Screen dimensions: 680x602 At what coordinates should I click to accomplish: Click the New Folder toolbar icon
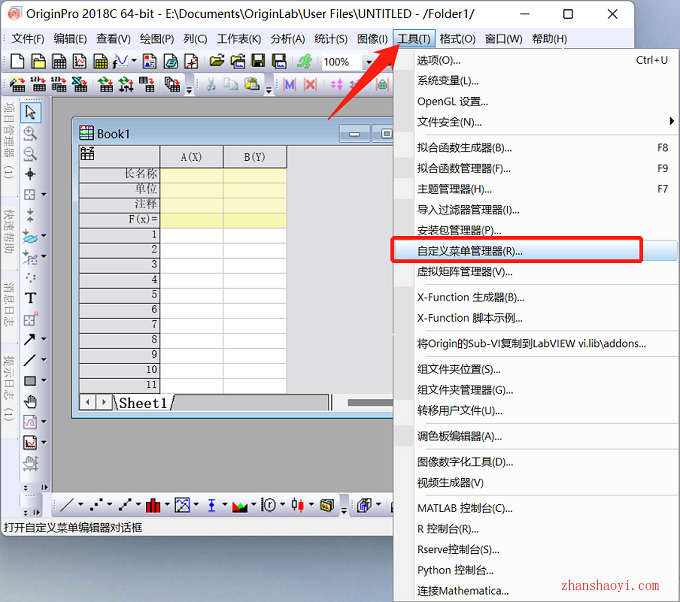pyautogui.click(x=38, y=61)
